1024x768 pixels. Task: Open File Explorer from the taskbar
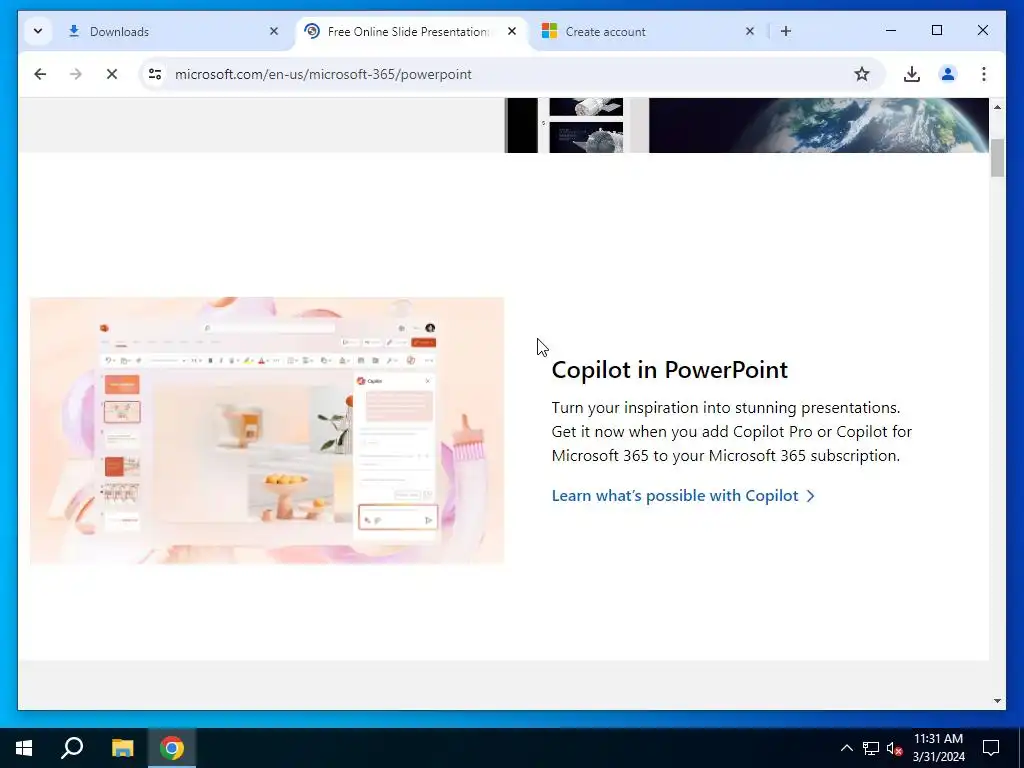point(122,748)
